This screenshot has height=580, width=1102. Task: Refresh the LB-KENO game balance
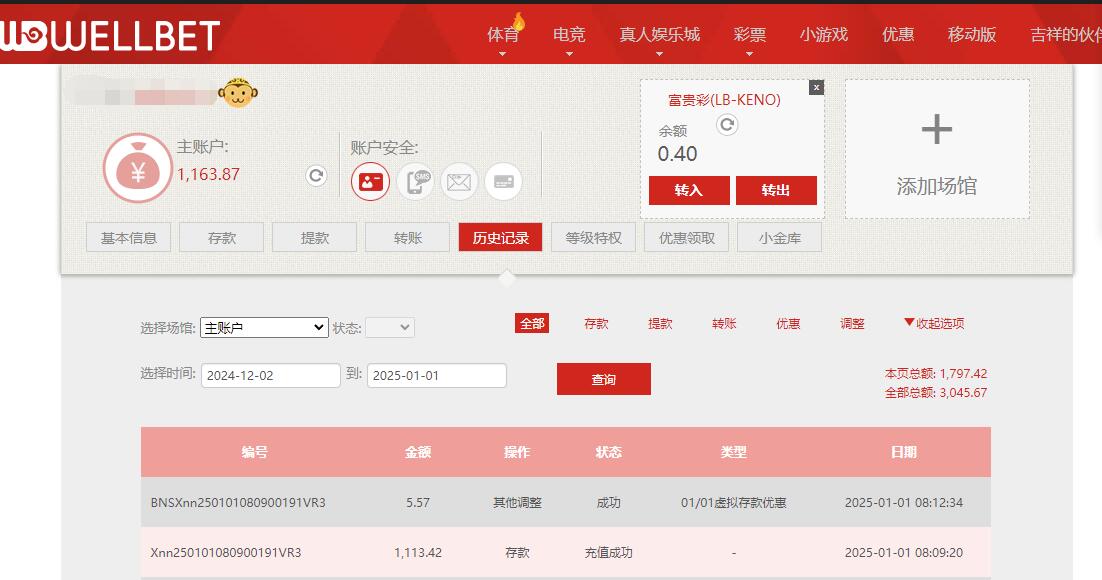[x=727, y=126]
